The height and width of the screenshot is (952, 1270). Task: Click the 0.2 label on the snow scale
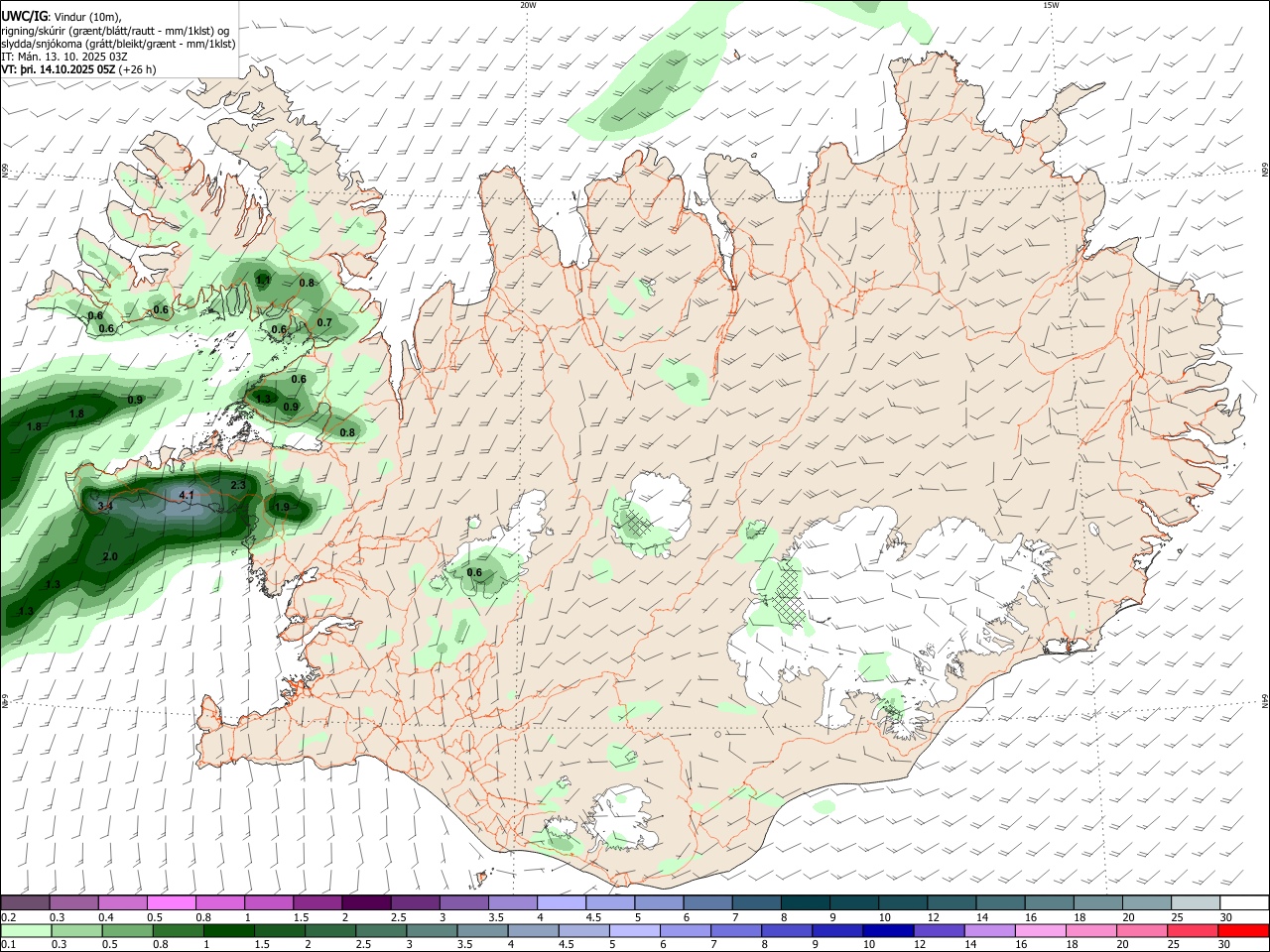click(x=8, y=917)
